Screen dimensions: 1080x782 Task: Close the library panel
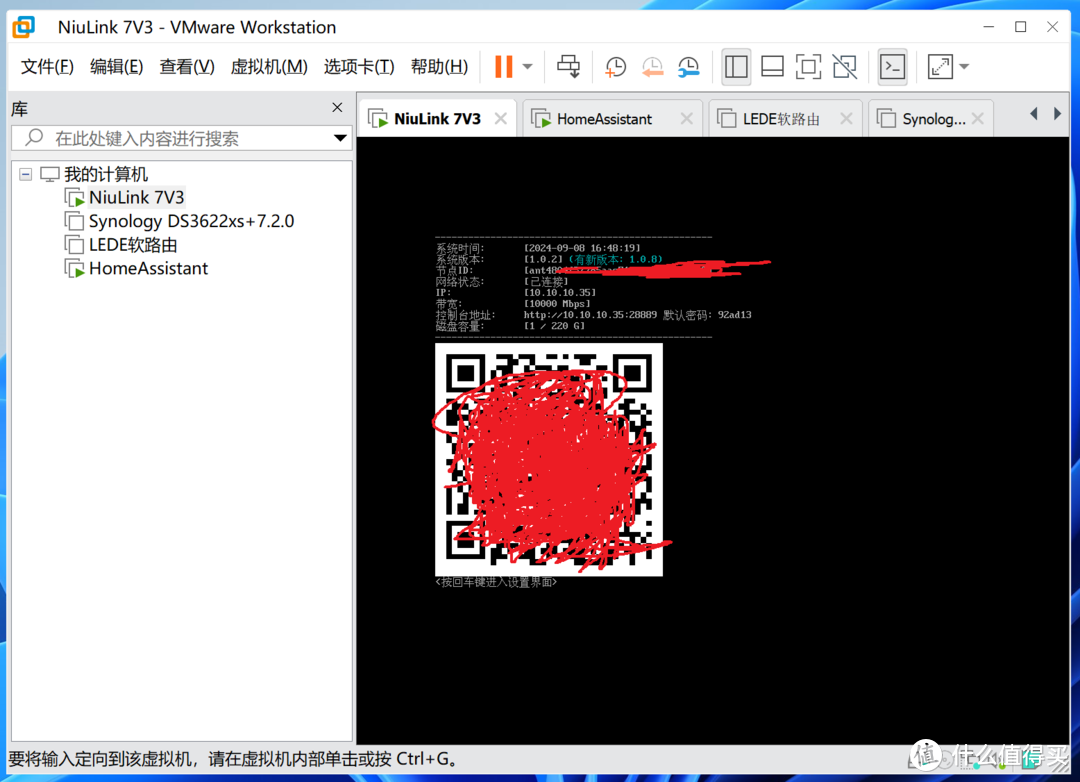[337, 107]
